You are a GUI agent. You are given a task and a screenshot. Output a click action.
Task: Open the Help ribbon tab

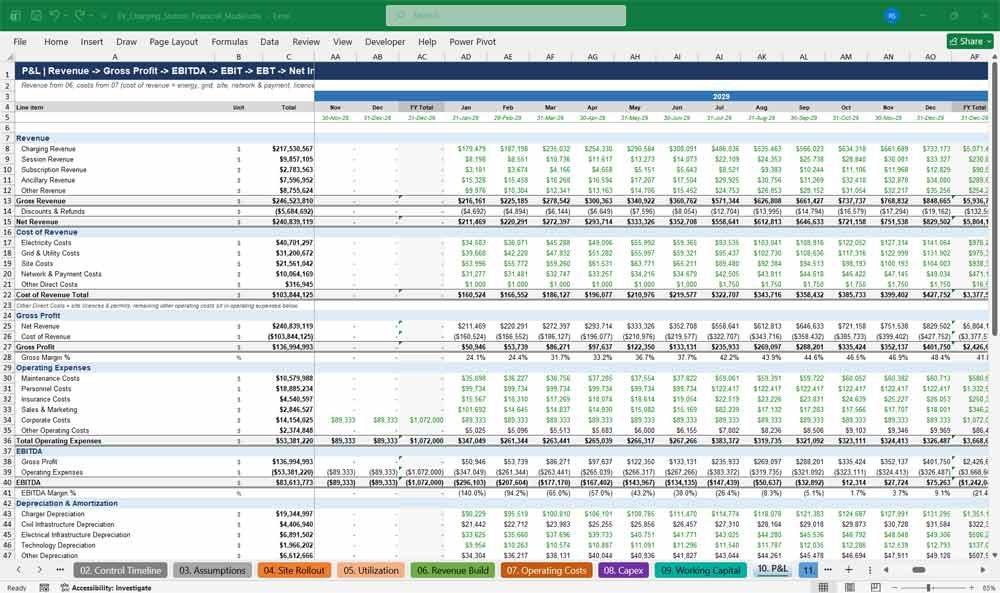tap(427, 41)
